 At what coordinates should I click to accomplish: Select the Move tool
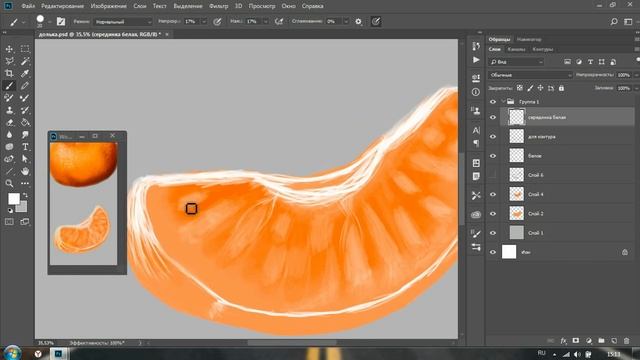[9, 49]
